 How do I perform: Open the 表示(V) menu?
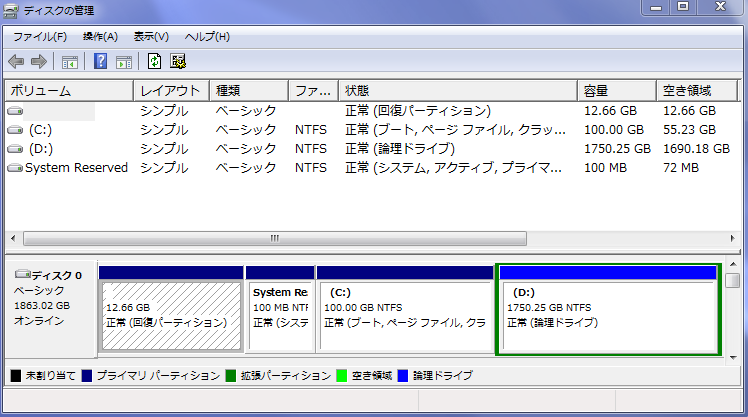(x=151, y=36)
